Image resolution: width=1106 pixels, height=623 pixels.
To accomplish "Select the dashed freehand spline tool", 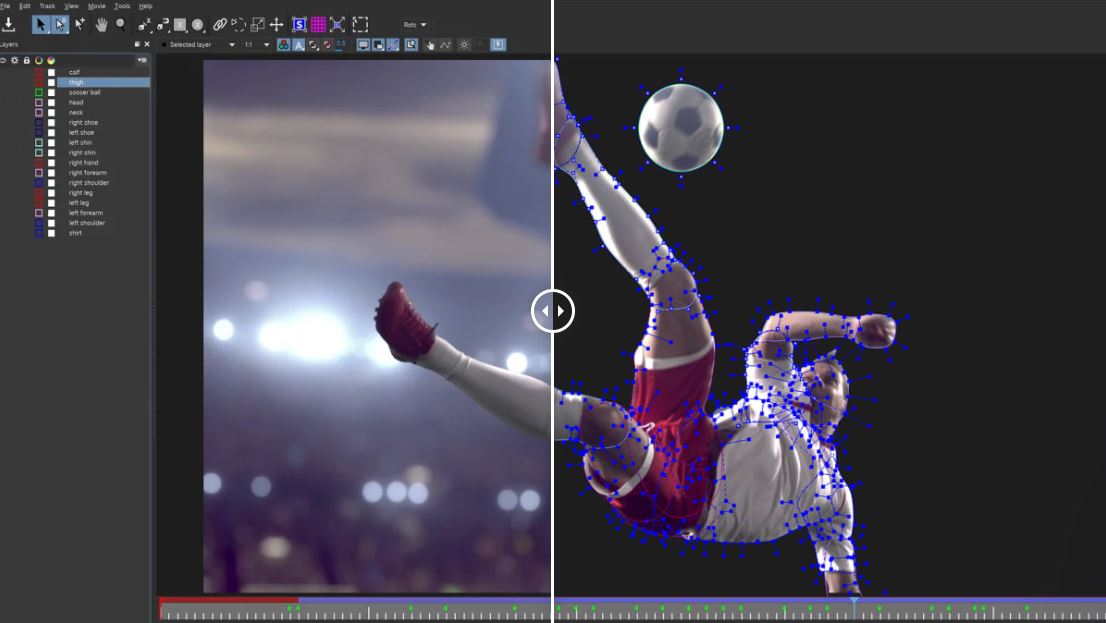I will coord(238,25).
